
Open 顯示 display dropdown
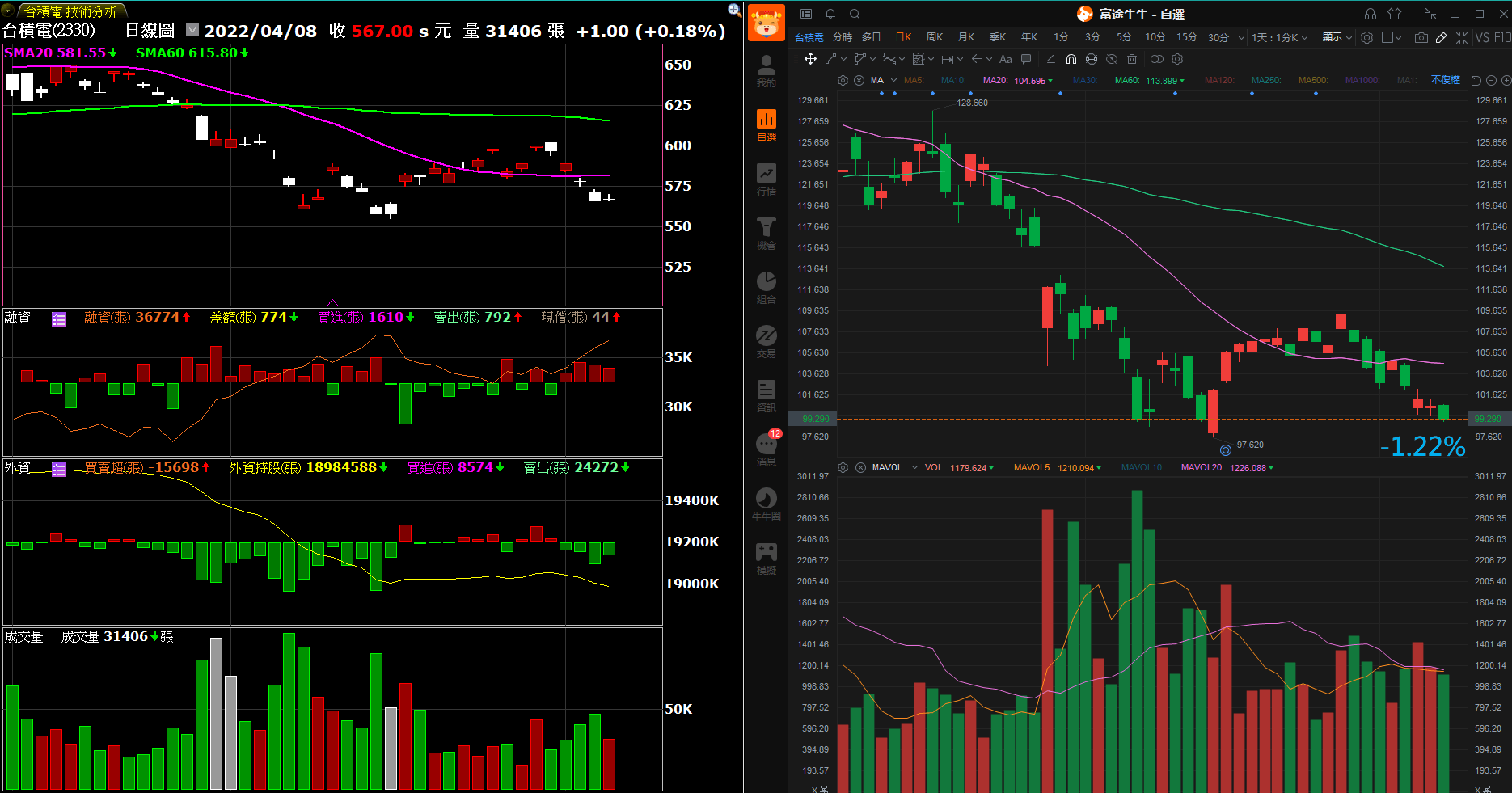(x=1337, y=37)
